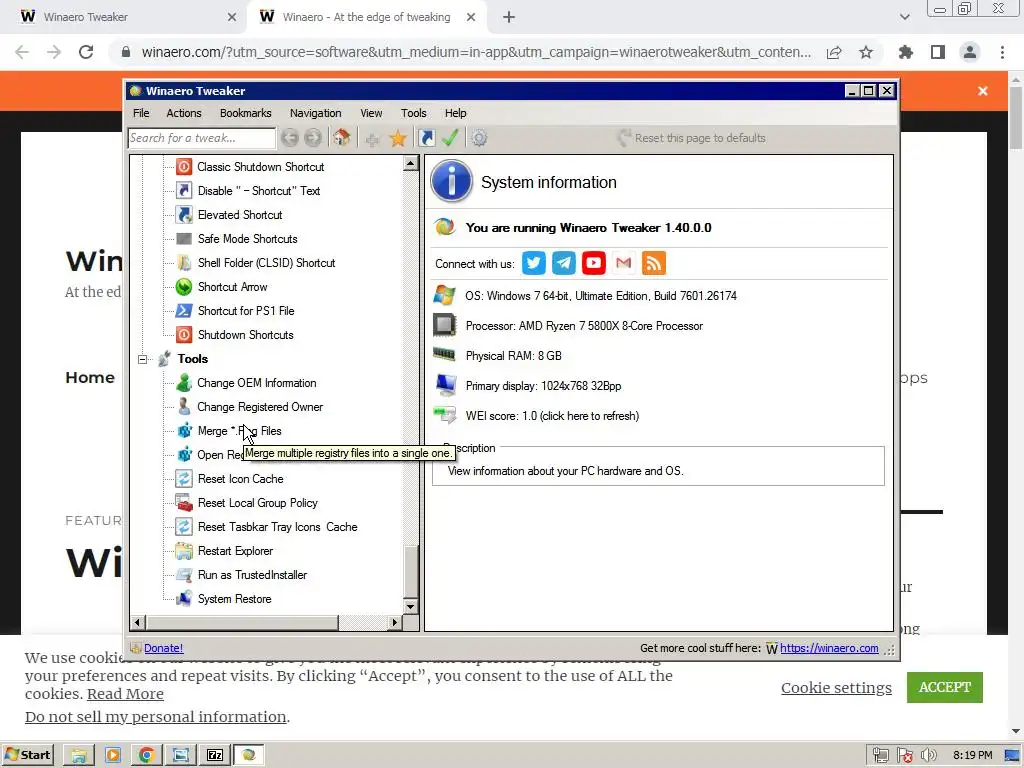The image size is (1024, 768).
Task: Select Shutdown Shortcuts tree item
Action: tap(246, 335)
